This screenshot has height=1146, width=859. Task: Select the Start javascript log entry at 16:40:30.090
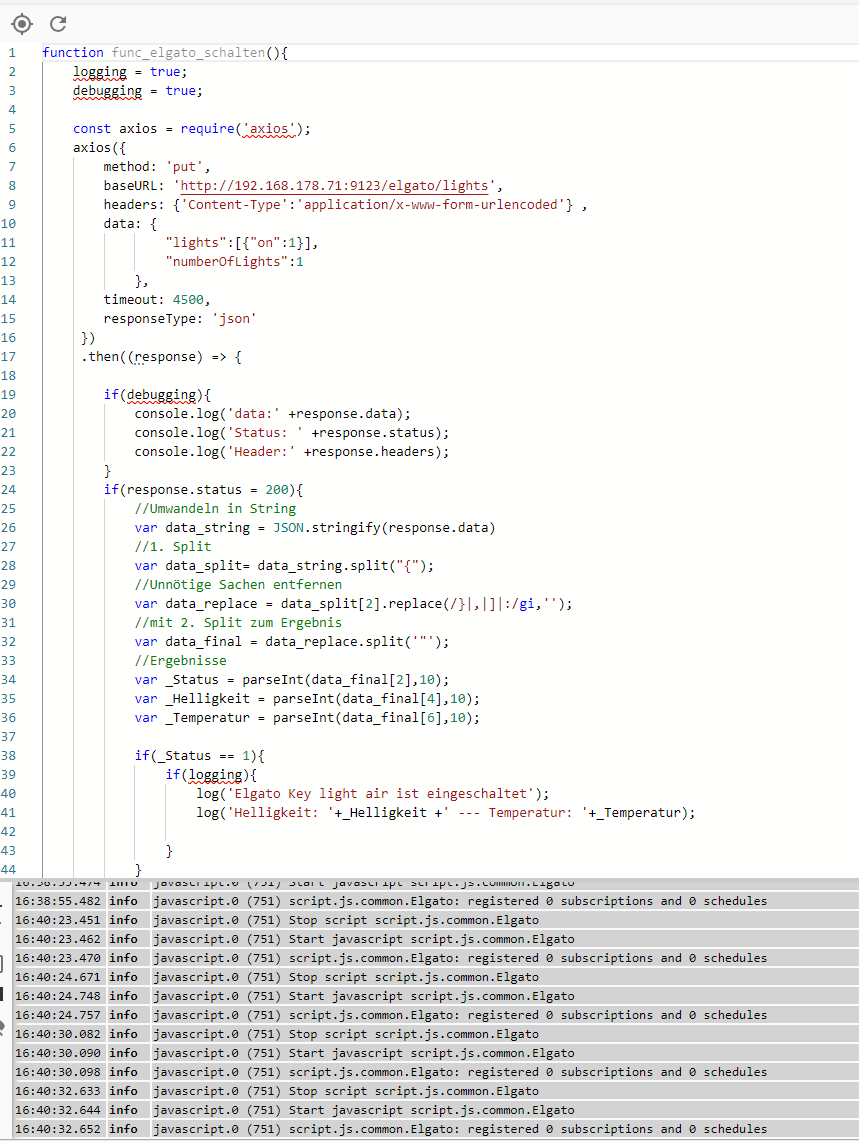click(436, 1053)
